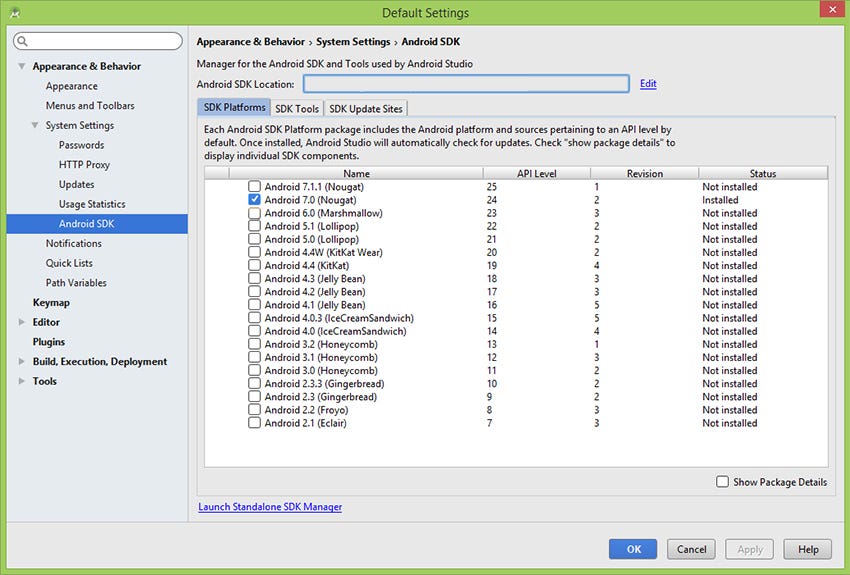Expand the Editor tree arrow
Viewport: 850px width, 575px height.
[x=22, y=322]
